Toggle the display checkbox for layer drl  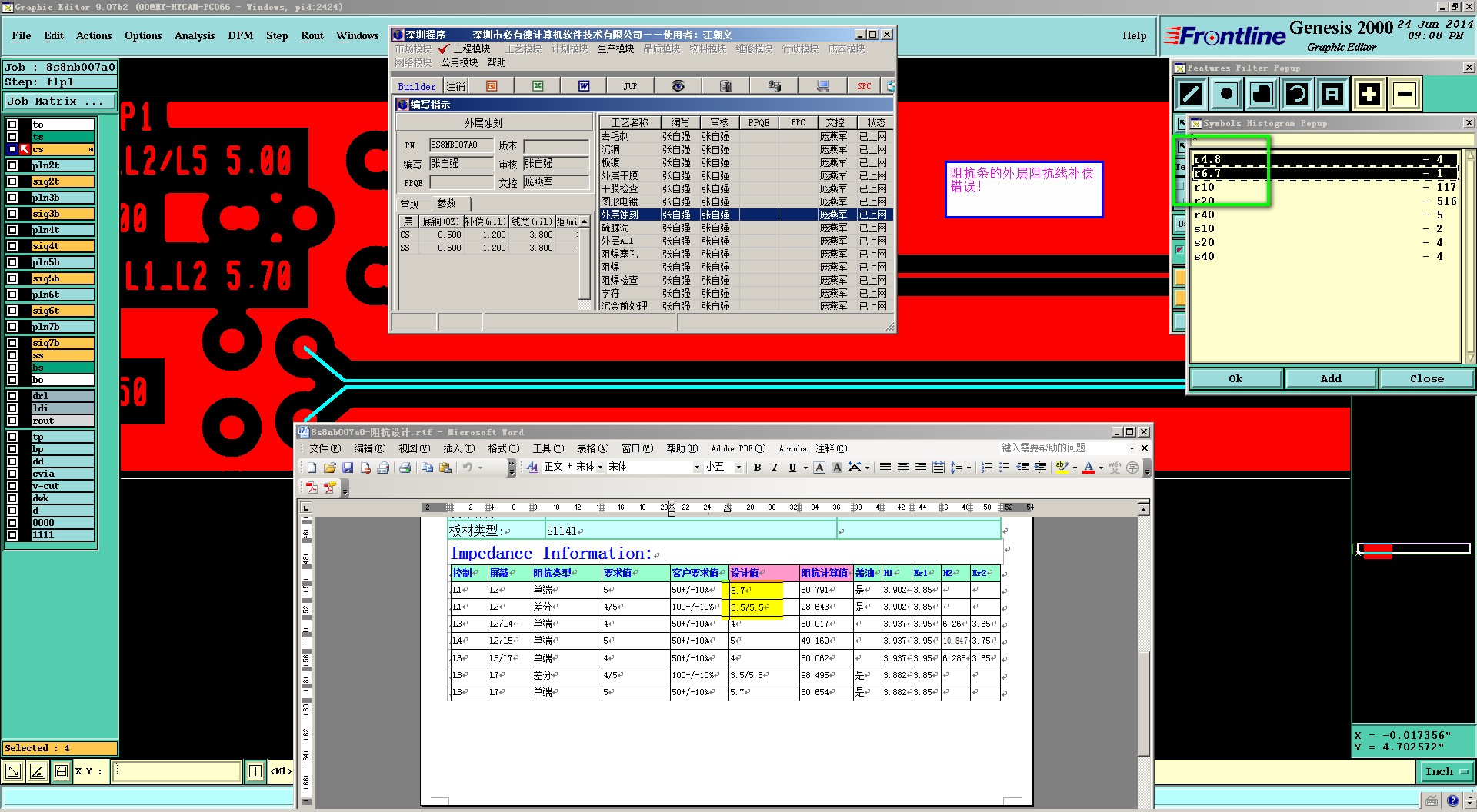click(x=12, y=396)
